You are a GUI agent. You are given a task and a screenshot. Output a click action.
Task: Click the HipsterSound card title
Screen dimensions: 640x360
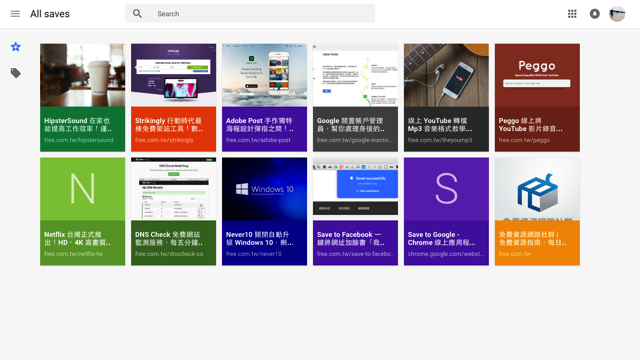(78, 124)
